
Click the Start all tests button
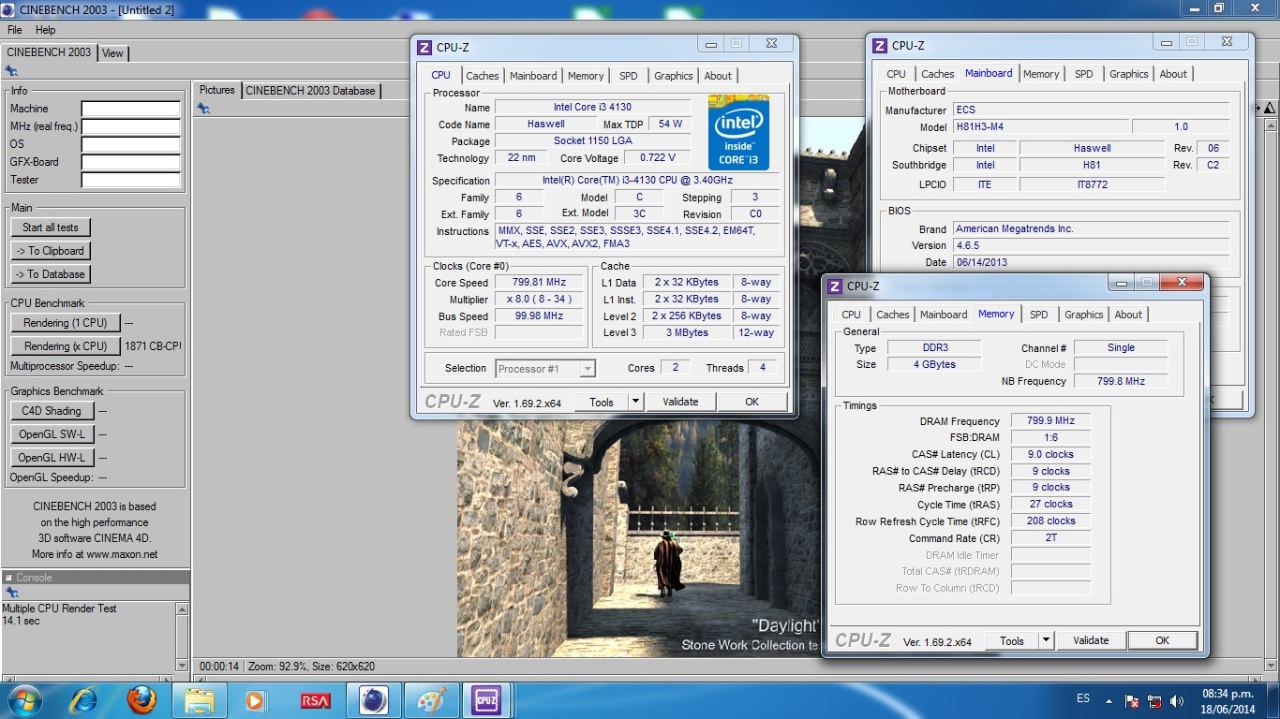50,227
